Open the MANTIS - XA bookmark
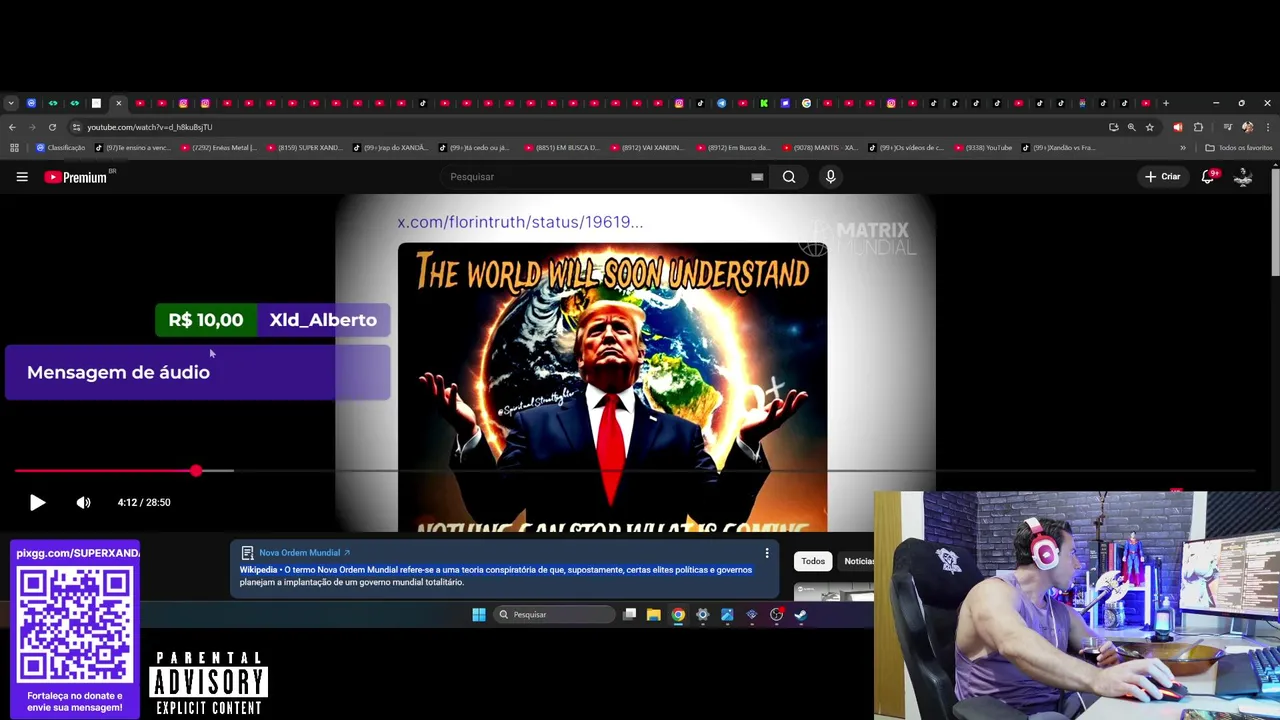 (820, 148)
